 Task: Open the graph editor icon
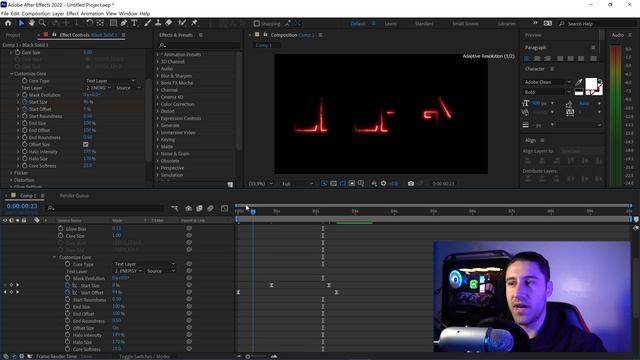(224, 209)
